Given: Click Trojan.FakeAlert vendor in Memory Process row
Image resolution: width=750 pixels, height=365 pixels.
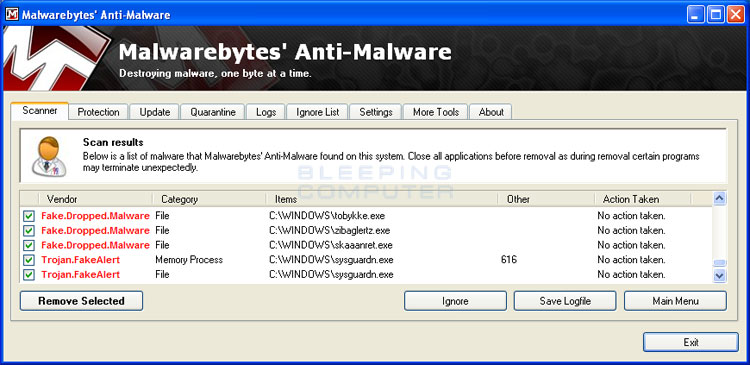Looking at the screenshot, I should [80, 260].
